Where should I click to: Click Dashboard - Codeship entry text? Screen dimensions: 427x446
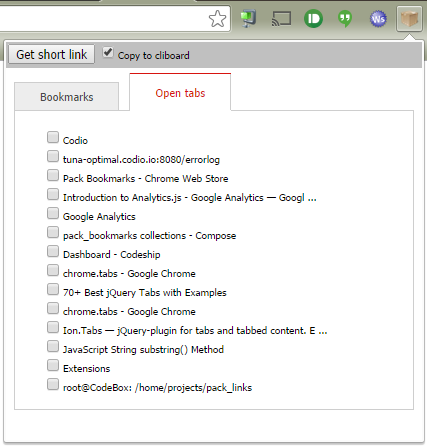pyautogui.click(x=112, y=255)
